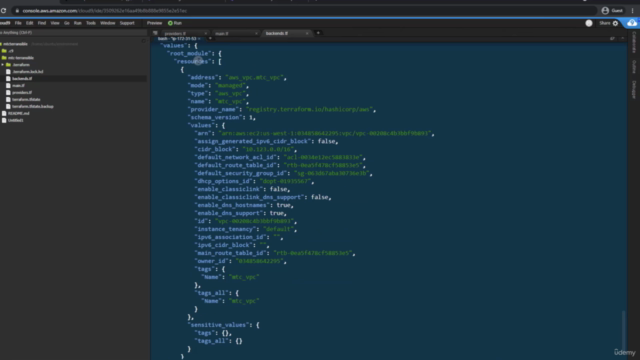Open the Cloud9 preferences gear
The image size is (640, 360).
pyautogui.click(x=616, y=23)
